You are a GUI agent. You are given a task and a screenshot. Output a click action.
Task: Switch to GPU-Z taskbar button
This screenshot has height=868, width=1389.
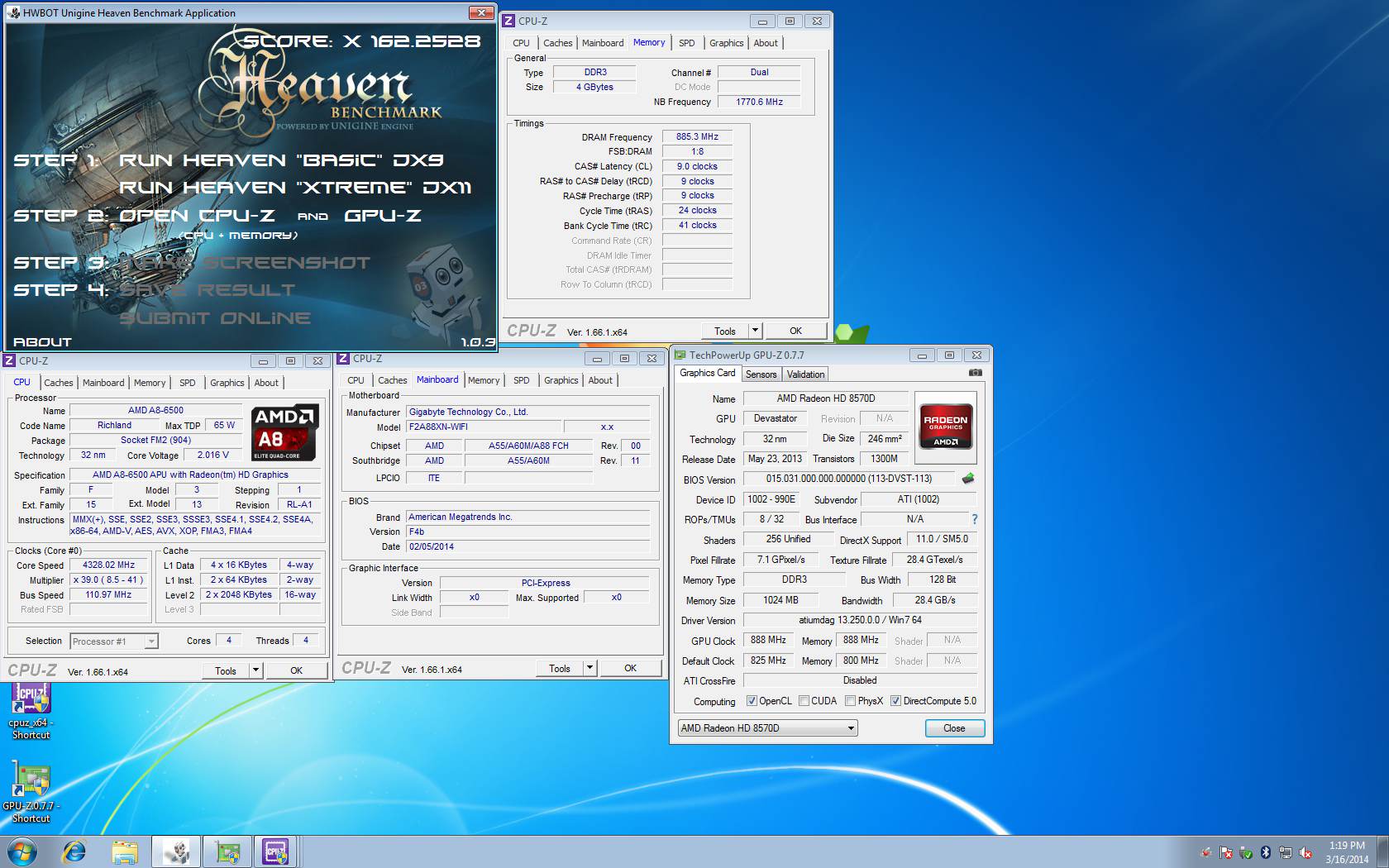227,851
